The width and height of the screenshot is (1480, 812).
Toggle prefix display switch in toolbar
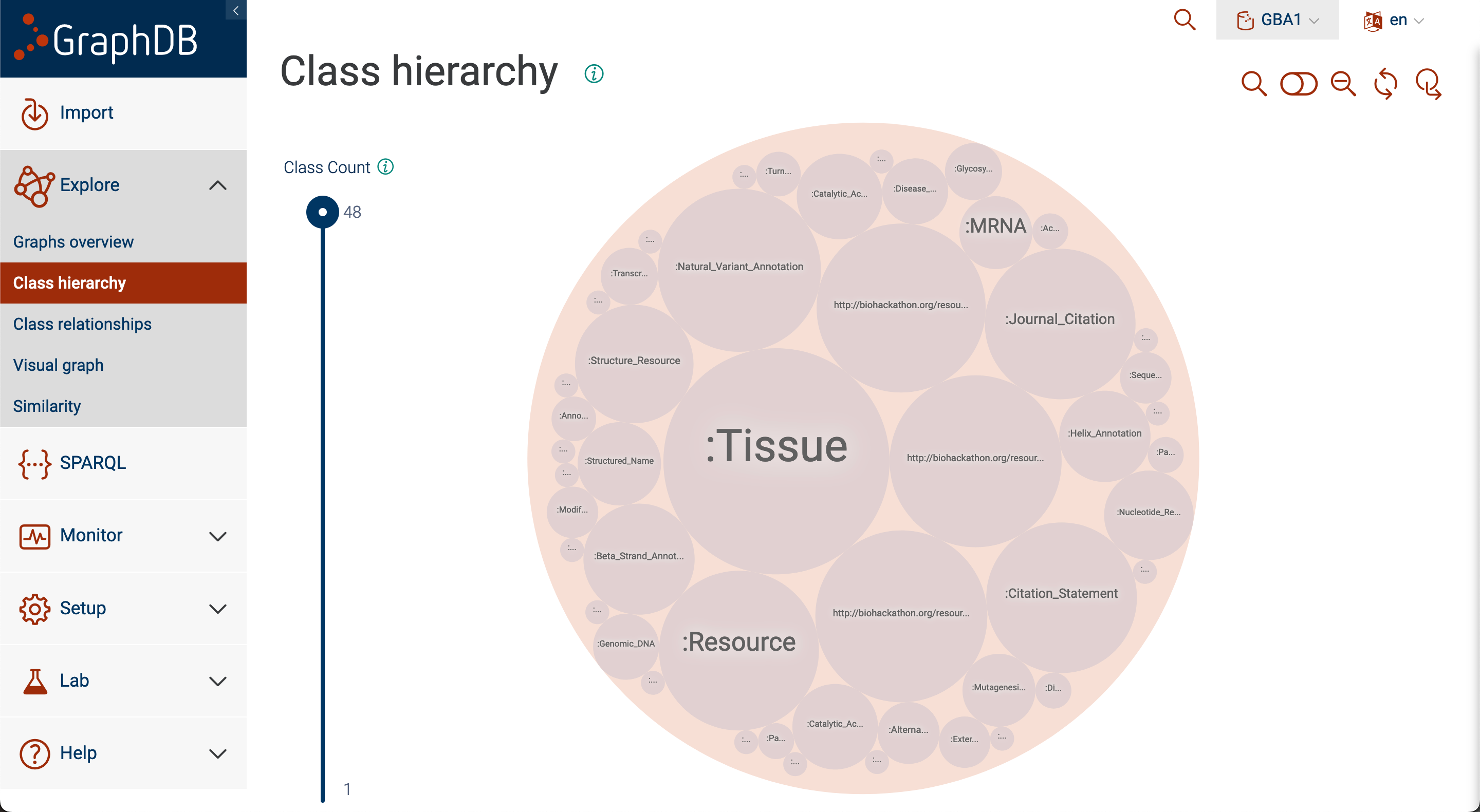click(1299, 84)
